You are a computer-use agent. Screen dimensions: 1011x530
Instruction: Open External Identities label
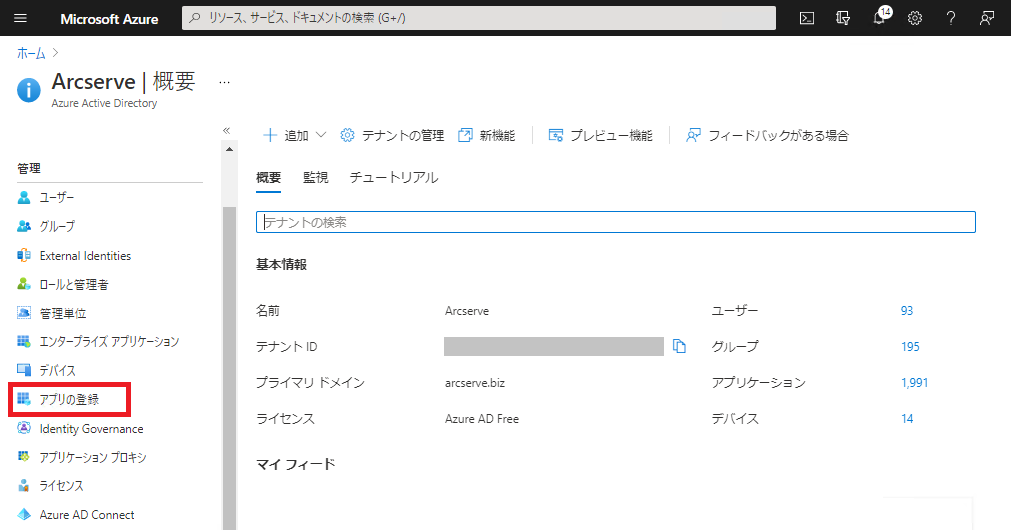[85, 255]
